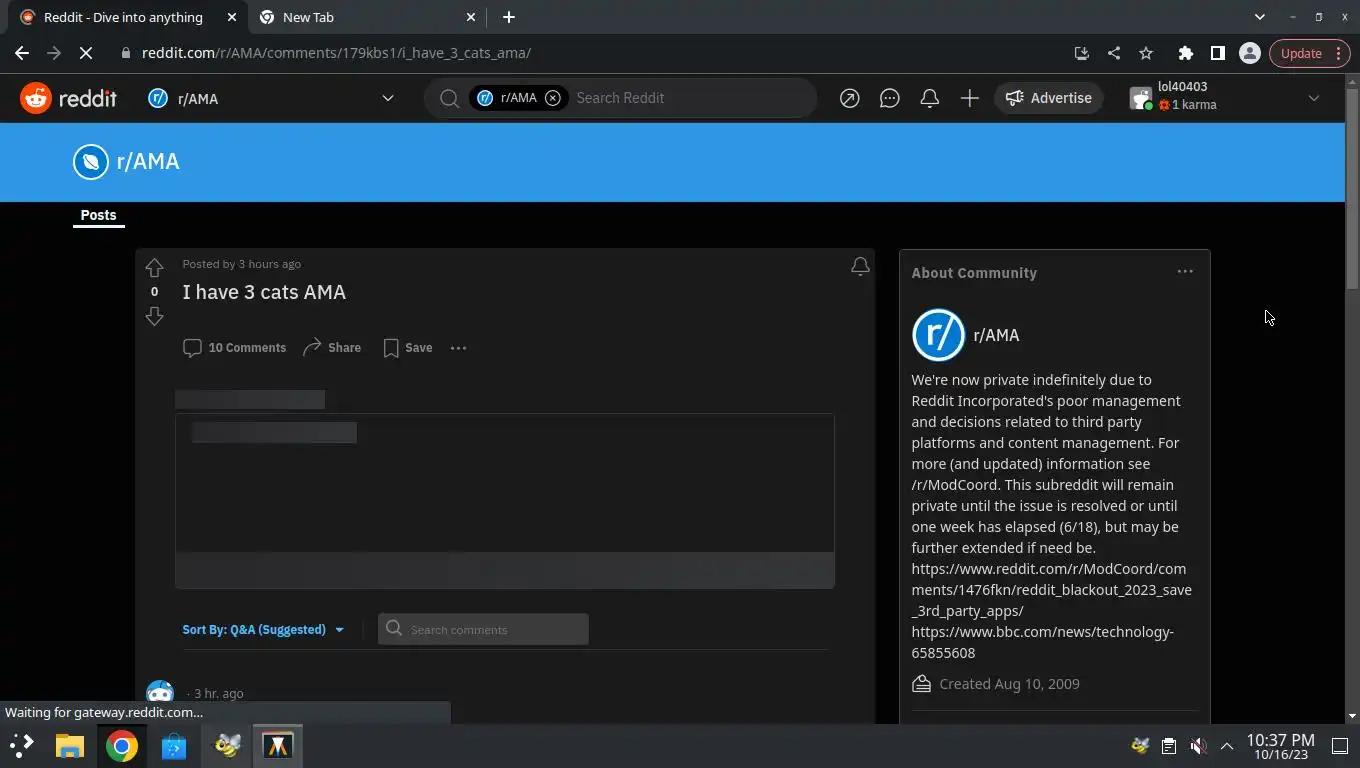
Task: Click r/AMA community avatar in sidebar
Action: pyautogui.click(x=938, y=335)
